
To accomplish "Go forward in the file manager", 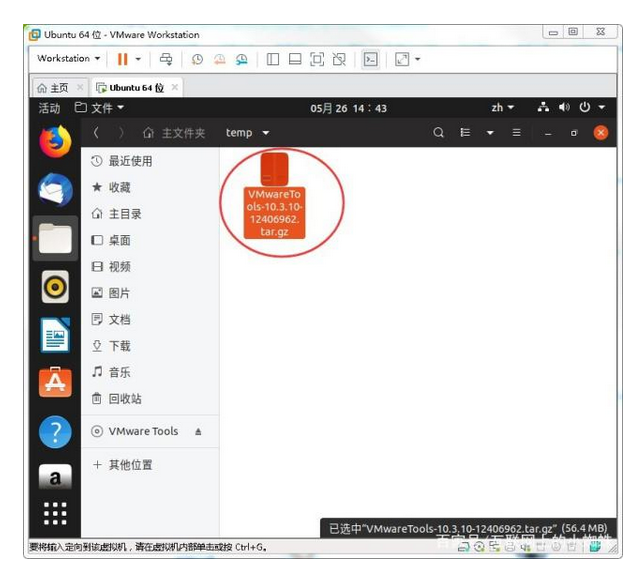I will tap(121, 133).
